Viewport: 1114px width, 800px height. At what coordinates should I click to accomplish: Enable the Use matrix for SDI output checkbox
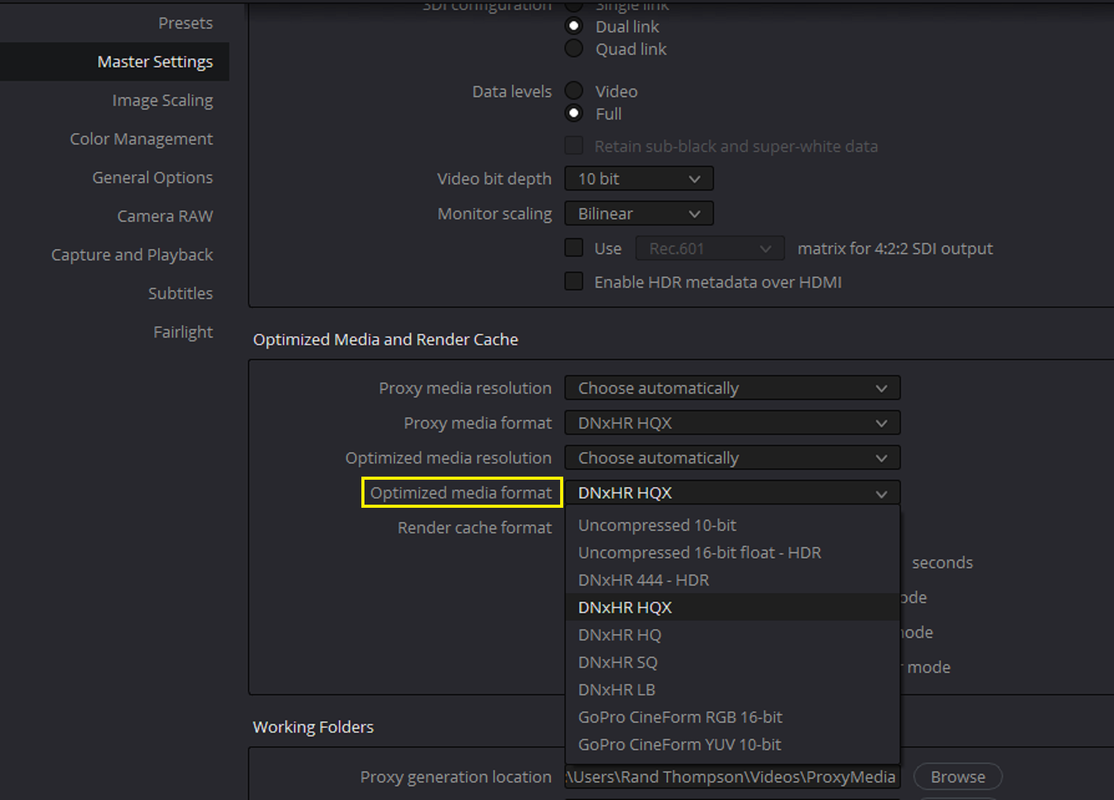click(574, 249)
